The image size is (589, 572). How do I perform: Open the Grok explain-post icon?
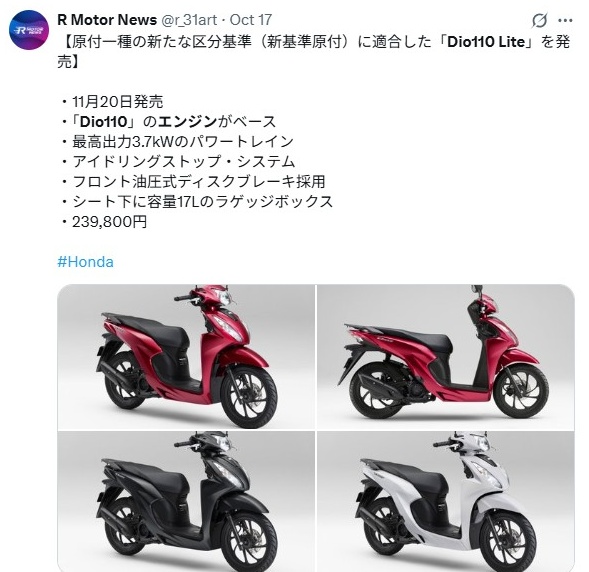point(539,20)
